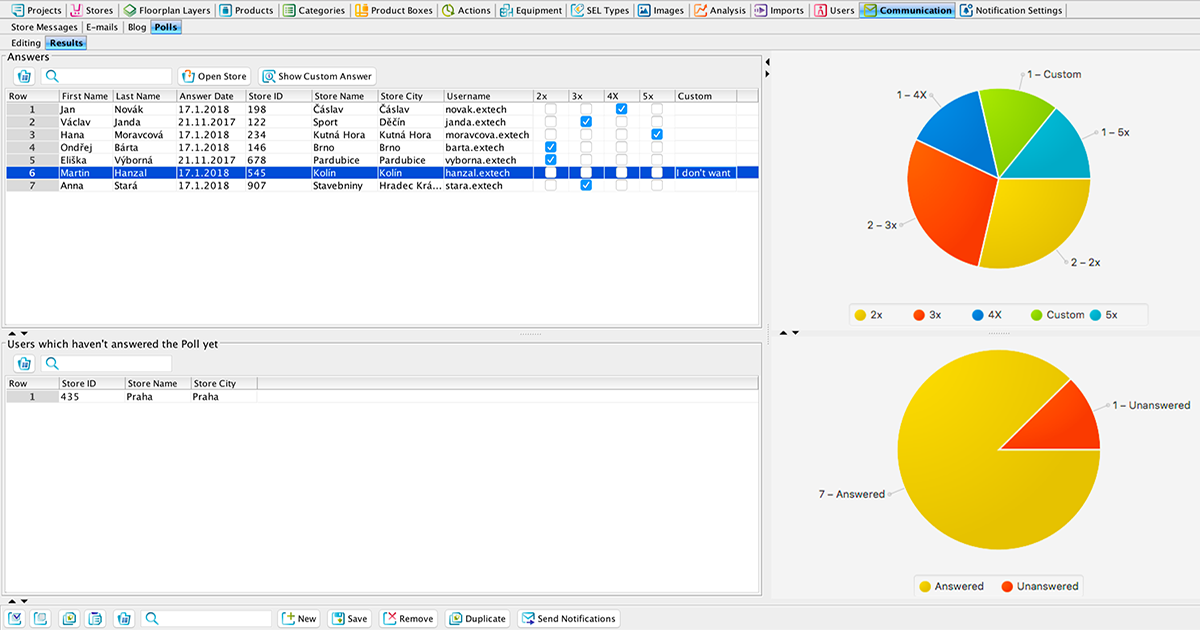Click the first select-all icon in bottom toolbar
The image size is (1200, 630).
pyautogui.click(x=17, y=619)
